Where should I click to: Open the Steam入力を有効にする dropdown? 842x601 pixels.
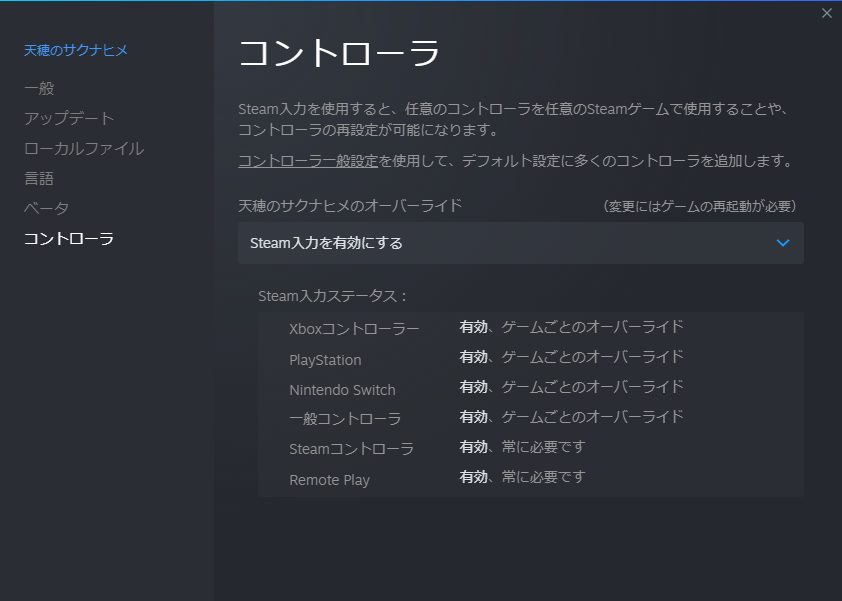tap(520, 243)
